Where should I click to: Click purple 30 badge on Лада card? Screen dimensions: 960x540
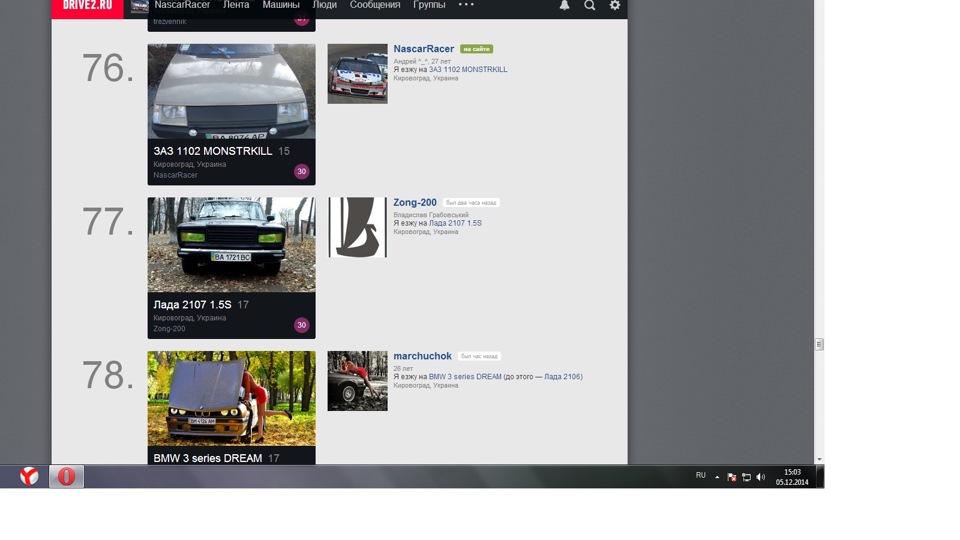301,326
